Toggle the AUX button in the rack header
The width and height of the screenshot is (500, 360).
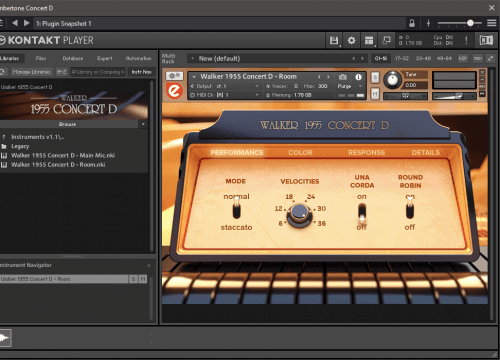click(x=478, y=58)
